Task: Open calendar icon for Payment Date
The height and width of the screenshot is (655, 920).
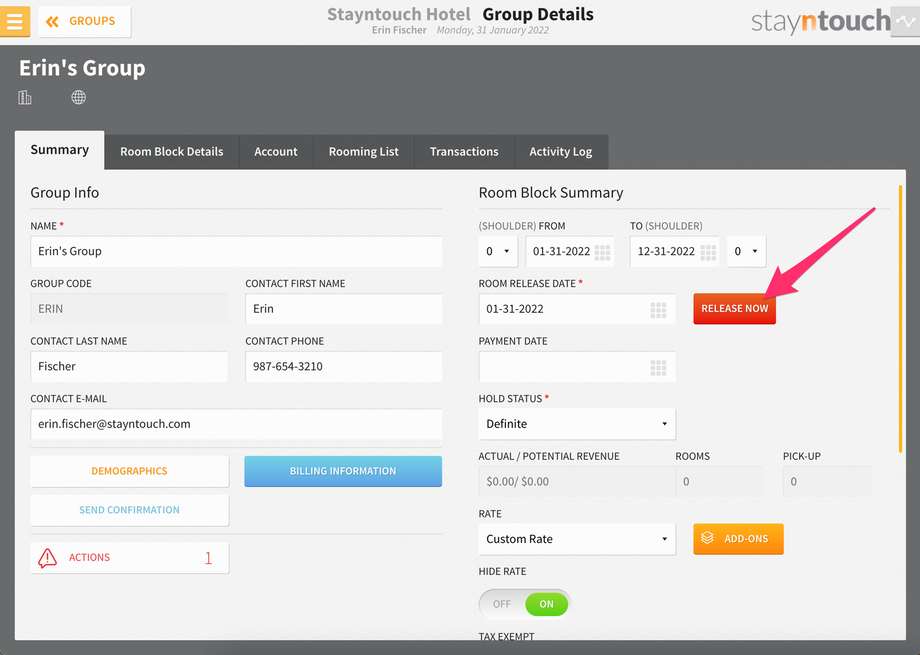Action: (658, 367)
